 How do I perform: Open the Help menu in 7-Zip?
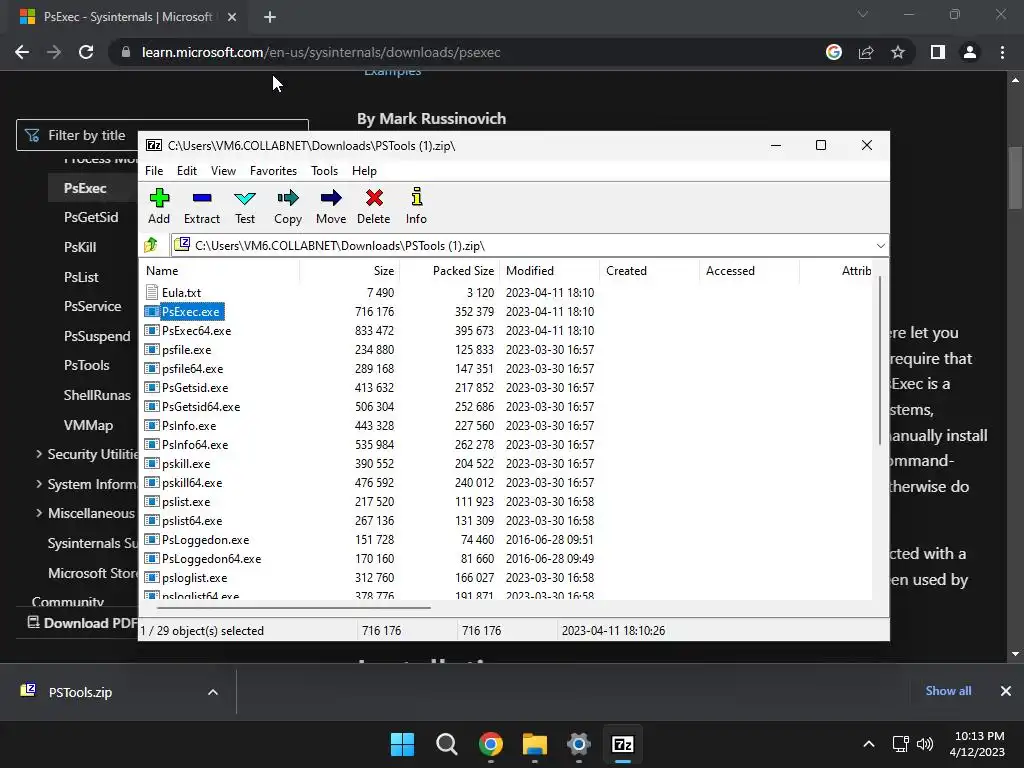[x=364, y=170]
